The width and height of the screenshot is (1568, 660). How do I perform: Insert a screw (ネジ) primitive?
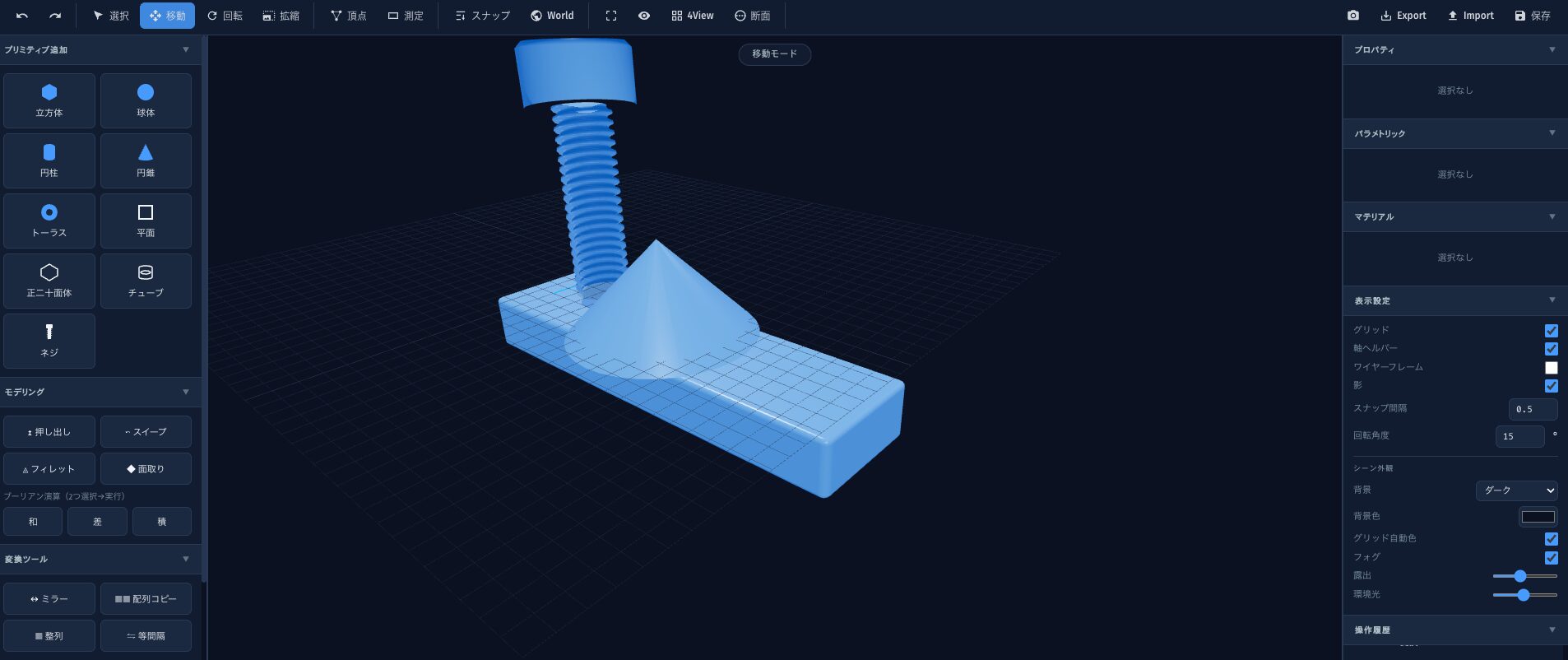[x=49, y=341]
